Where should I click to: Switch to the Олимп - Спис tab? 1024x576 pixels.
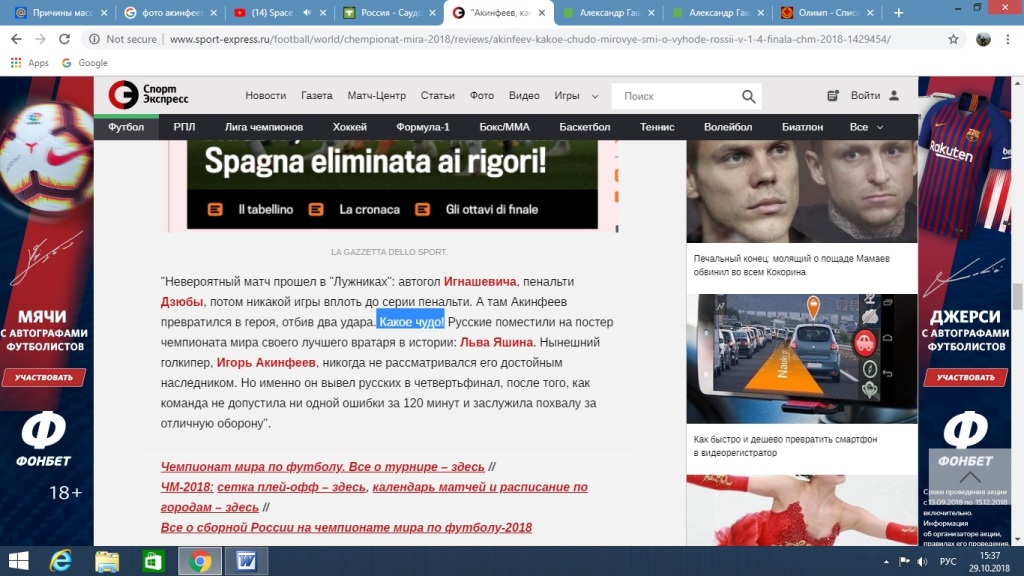click(x=827, y=12)
